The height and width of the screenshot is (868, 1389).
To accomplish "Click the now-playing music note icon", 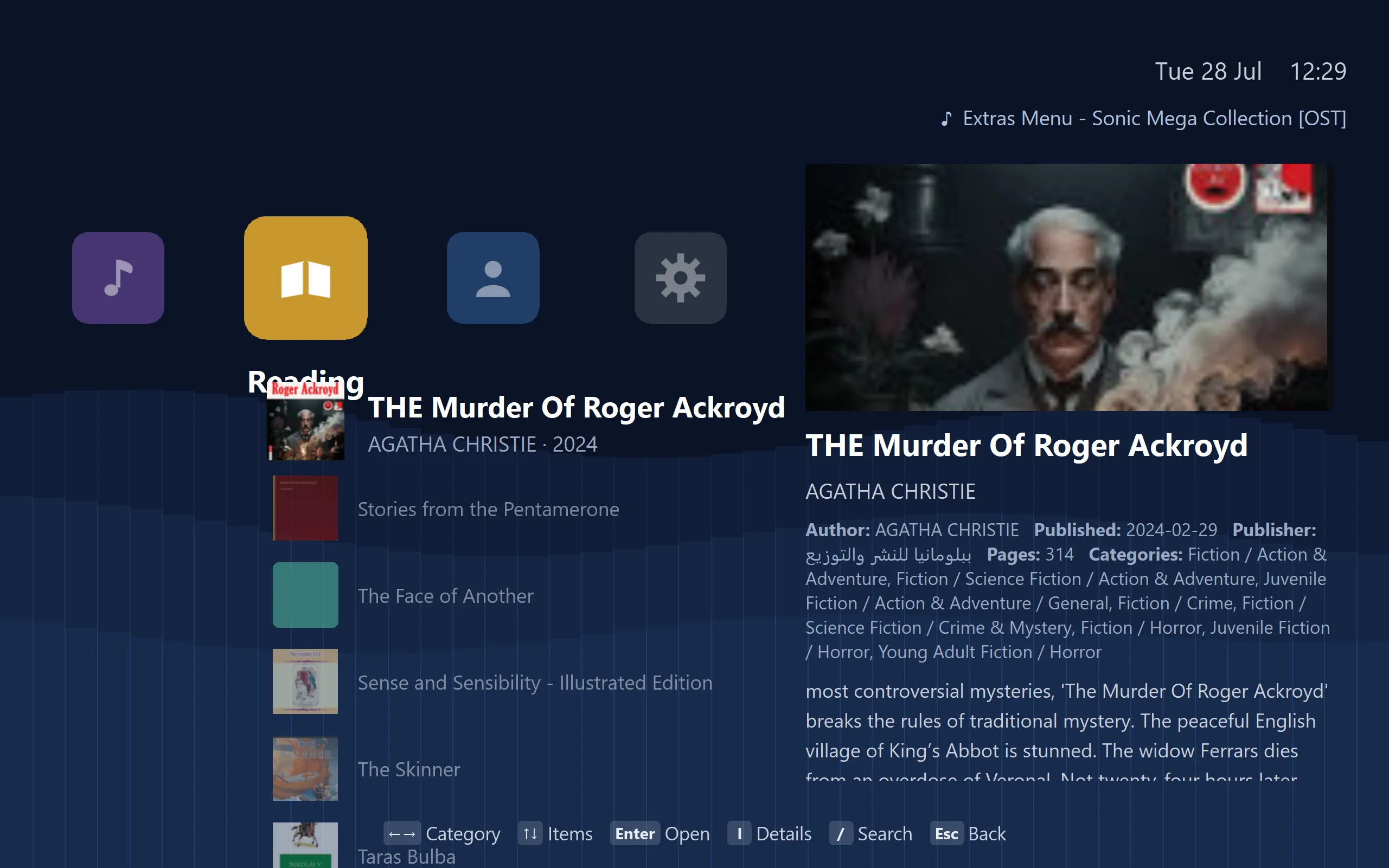I will pos(946,119).
